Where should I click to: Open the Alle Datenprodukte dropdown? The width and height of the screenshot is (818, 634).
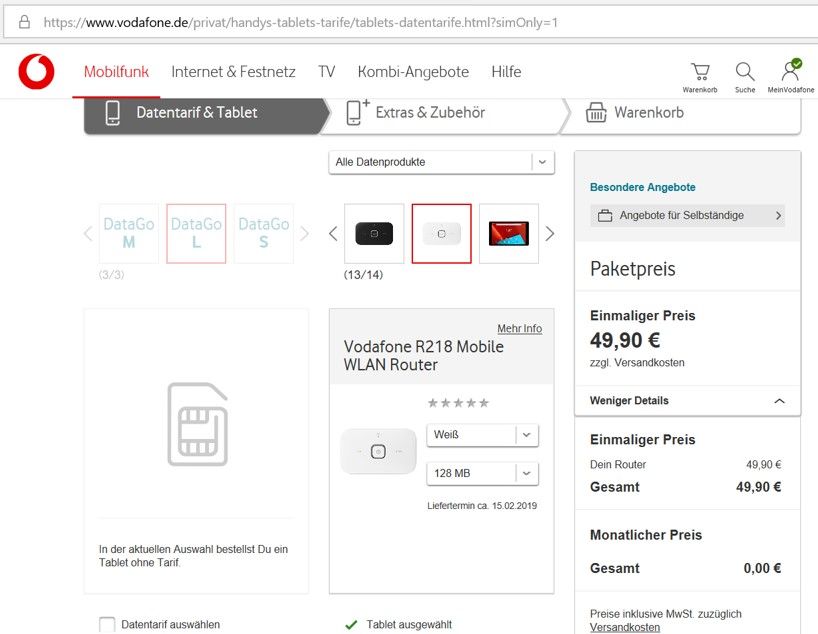pyautogui.click(x=441, y=162)
